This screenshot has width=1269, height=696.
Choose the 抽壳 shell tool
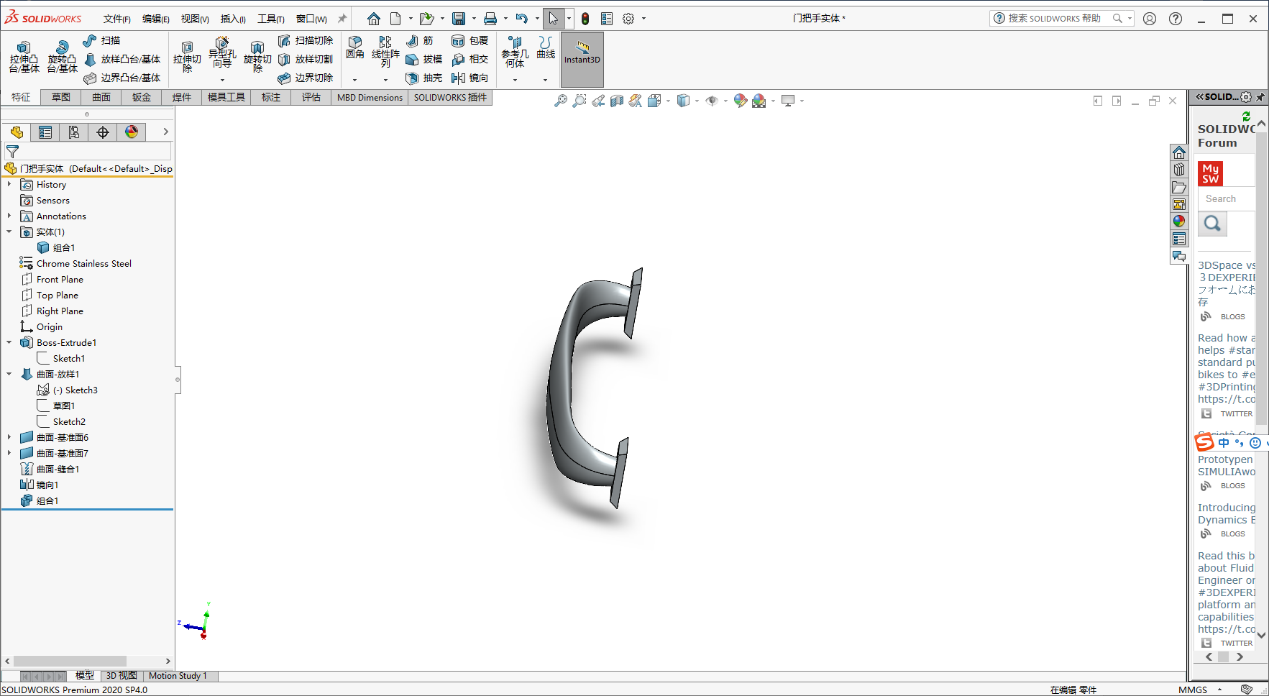pyautogui.click(x=424, y=77)
